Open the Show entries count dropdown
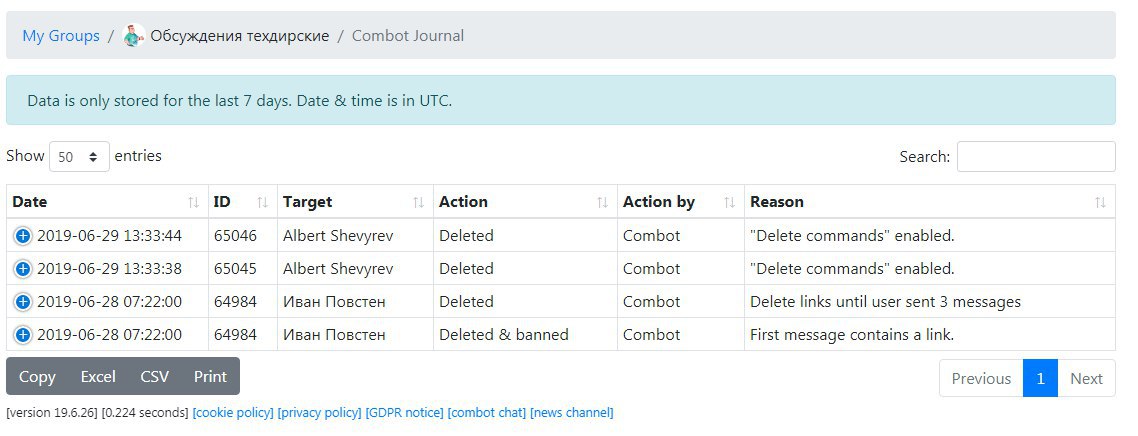This screenshot has height=436, width=1138. [79, 157]
